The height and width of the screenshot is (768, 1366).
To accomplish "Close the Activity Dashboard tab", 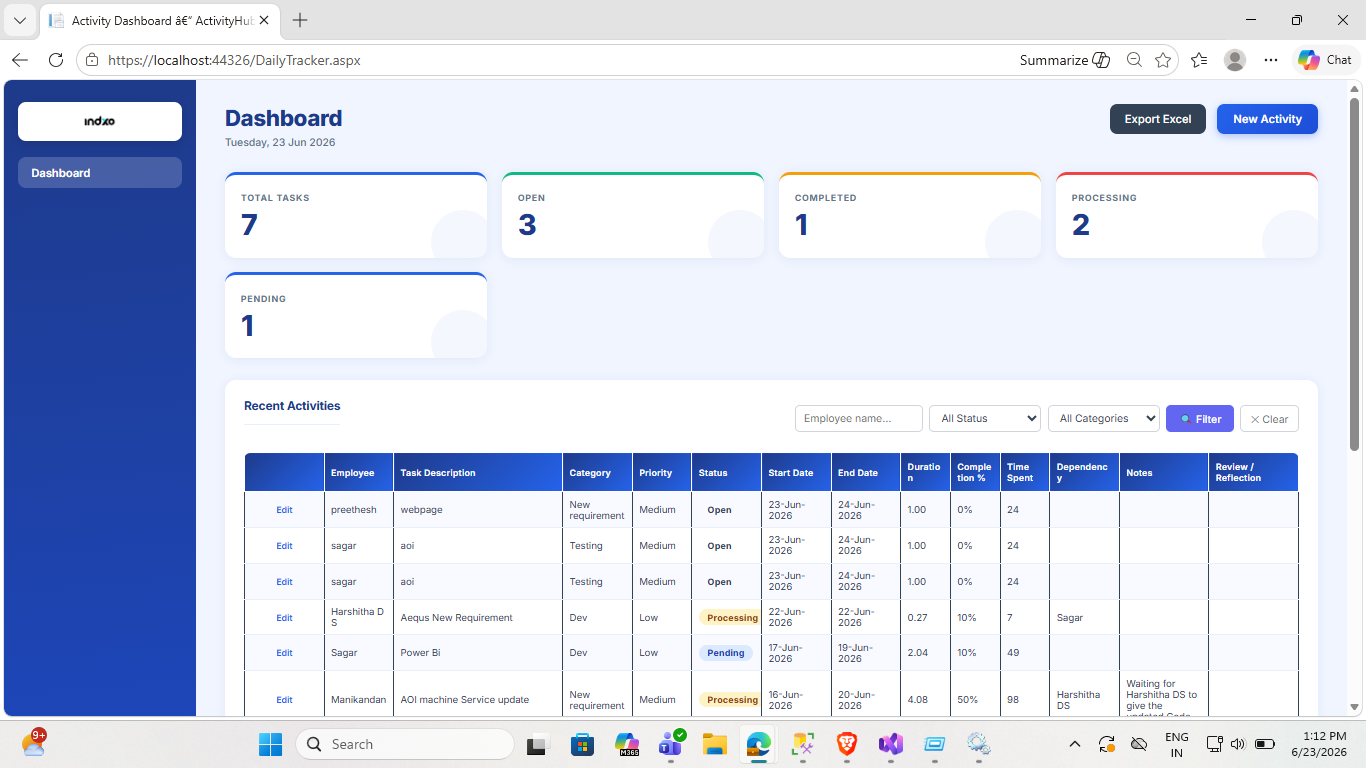I will (266, 20).
